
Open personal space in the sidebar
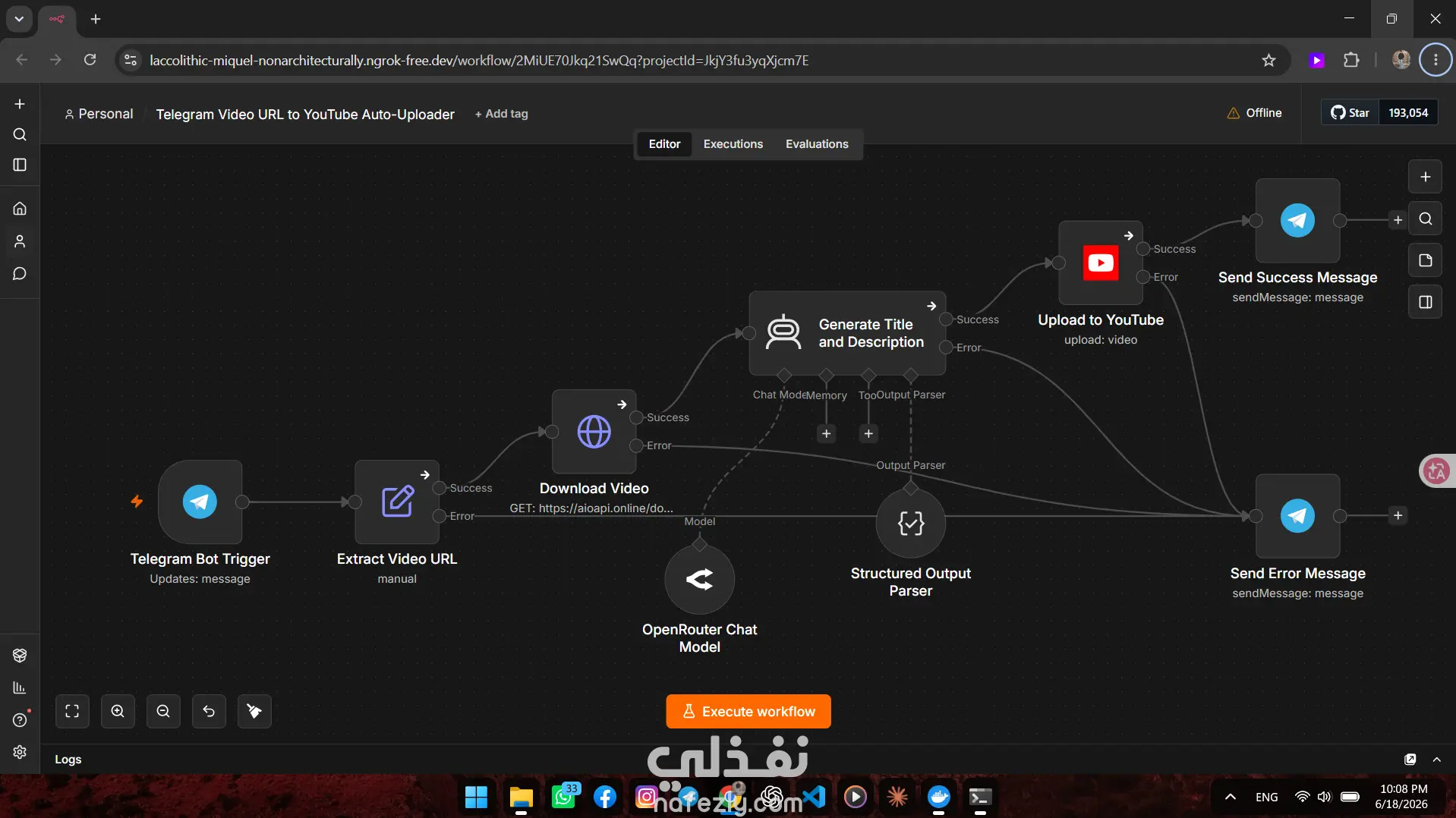click(x=20, y=241)
